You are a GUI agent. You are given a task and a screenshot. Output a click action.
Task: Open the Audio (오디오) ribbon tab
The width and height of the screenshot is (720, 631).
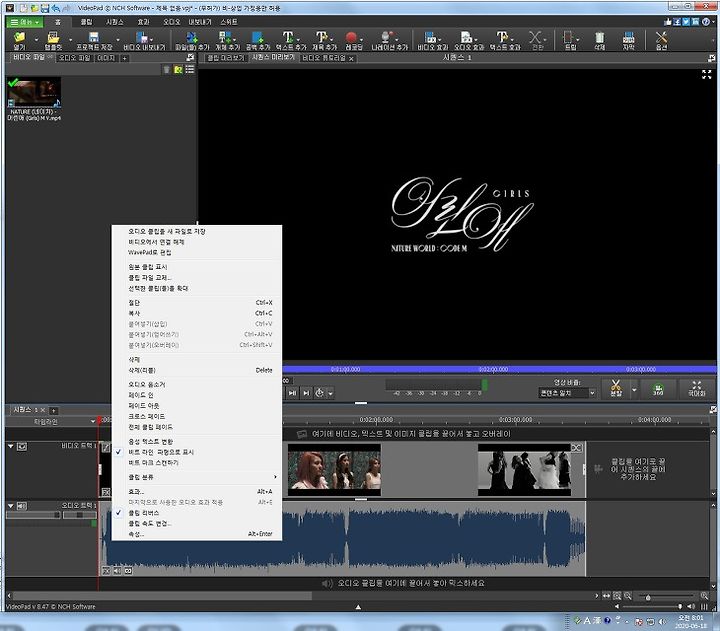click(x=171, y=22)
